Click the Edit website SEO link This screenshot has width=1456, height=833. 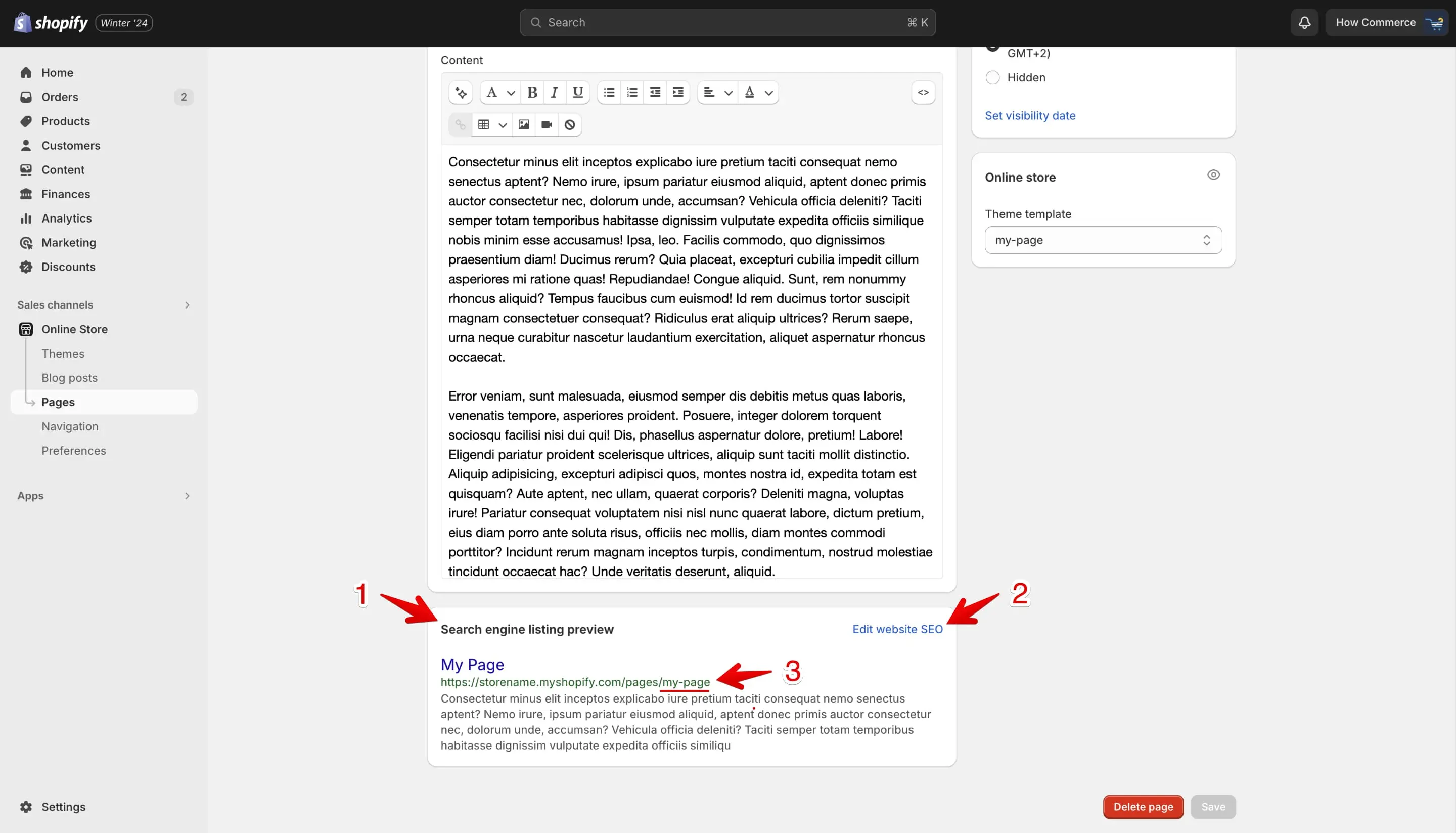897,629
